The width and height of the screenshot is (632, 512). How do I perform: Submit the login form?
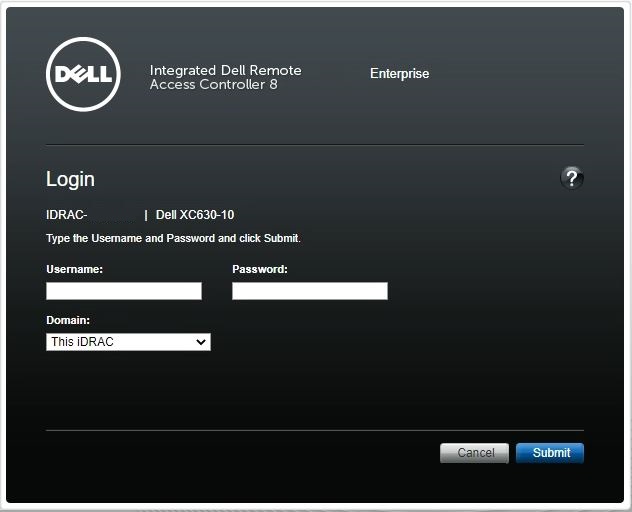550,453
